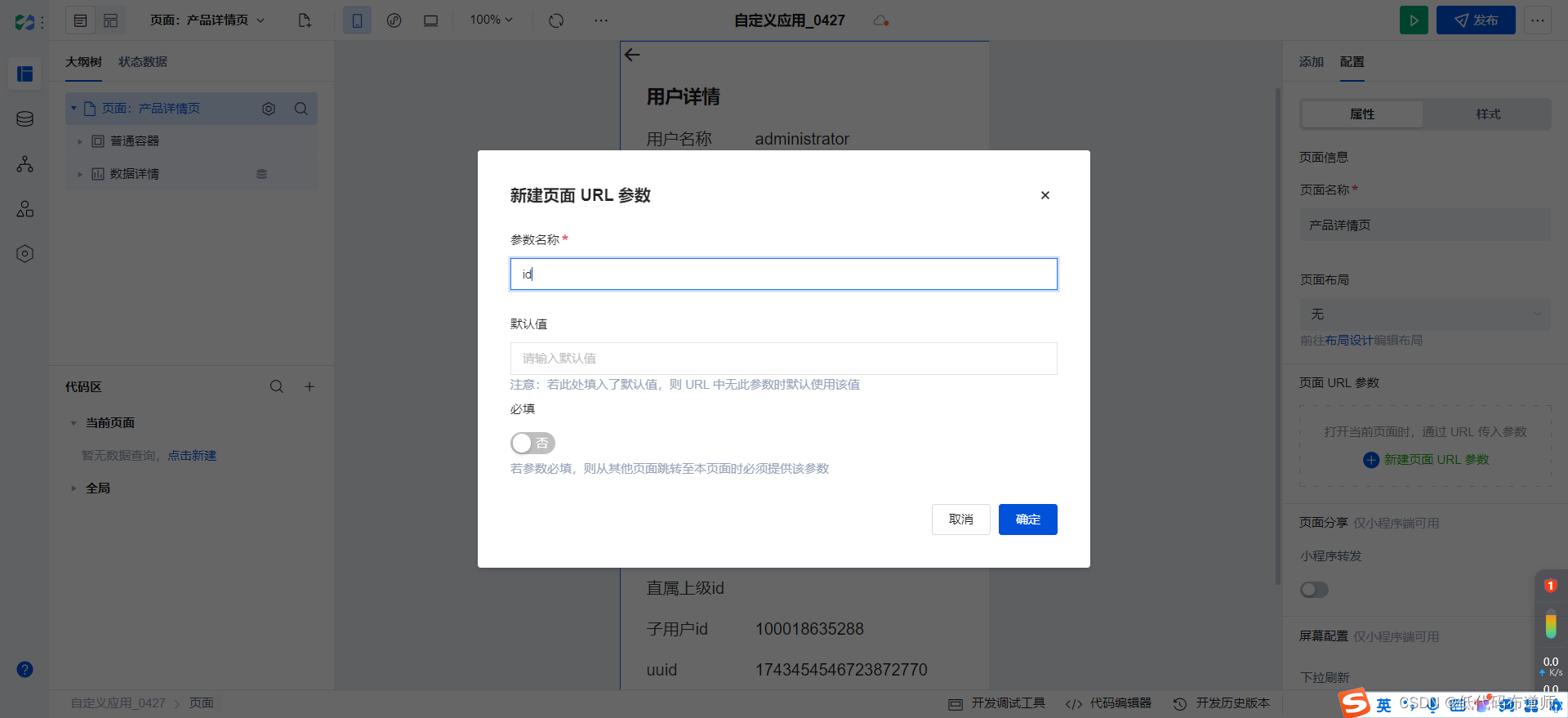1568x718 pixels.
Task: Click the 取消 button
Action: 960,520
